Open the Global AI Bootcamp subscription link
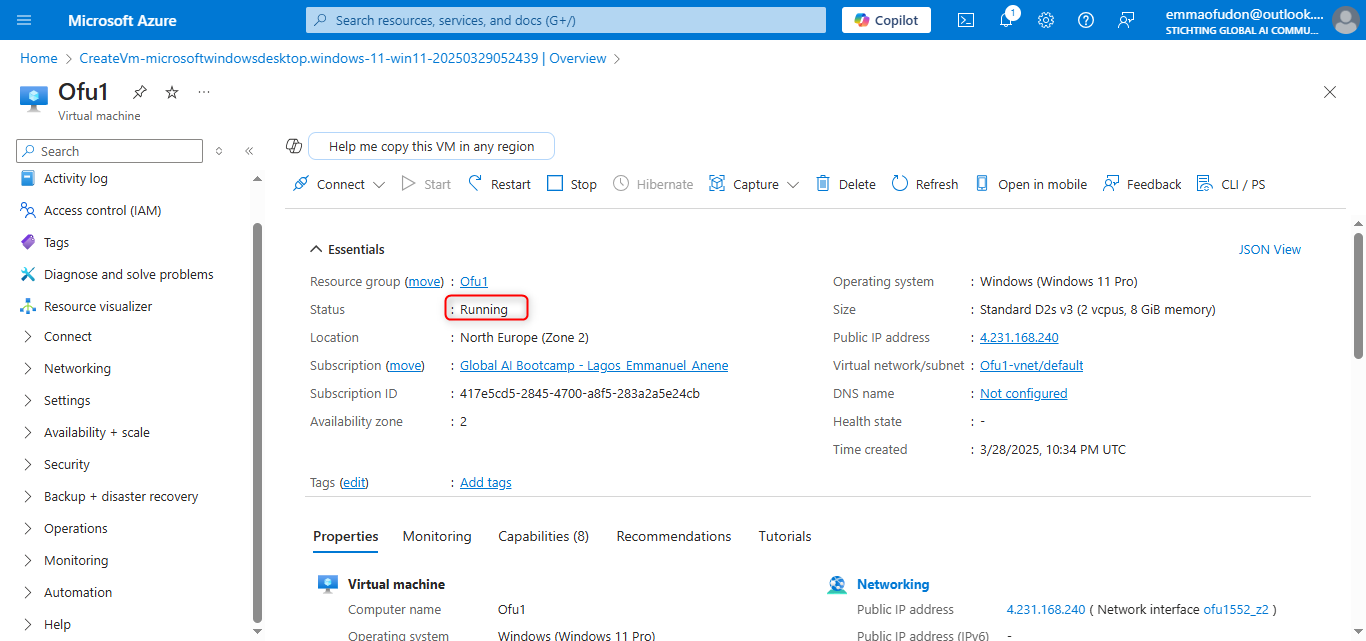 point(594,366)
